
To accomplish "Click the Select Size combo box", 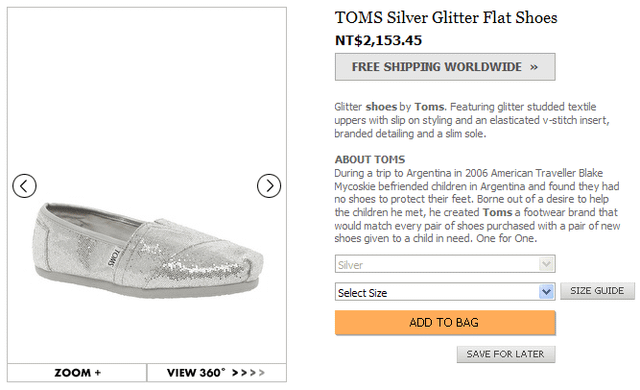I will (445, 292).
